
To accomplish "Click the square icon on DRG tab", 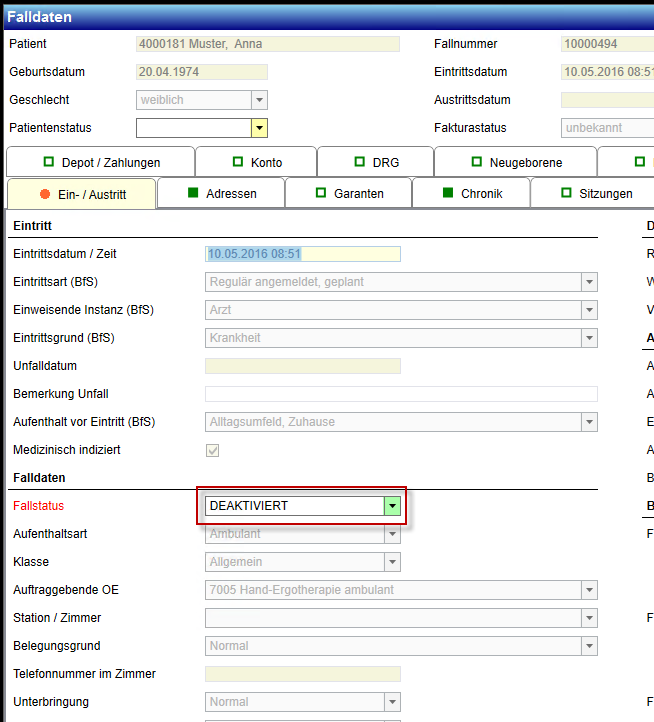I will pos(360,162).
